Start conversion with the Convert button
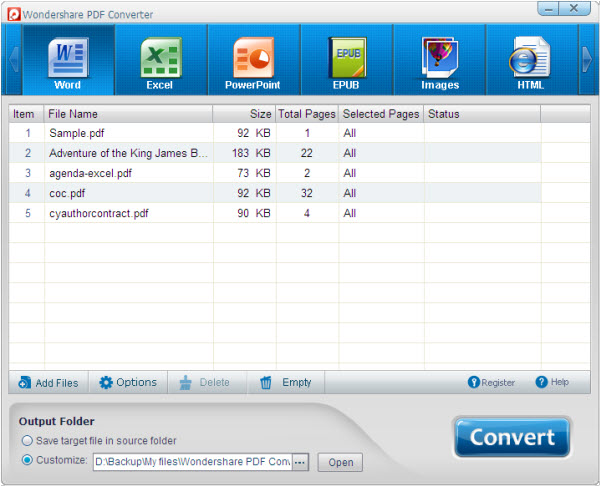 point(512,437)
